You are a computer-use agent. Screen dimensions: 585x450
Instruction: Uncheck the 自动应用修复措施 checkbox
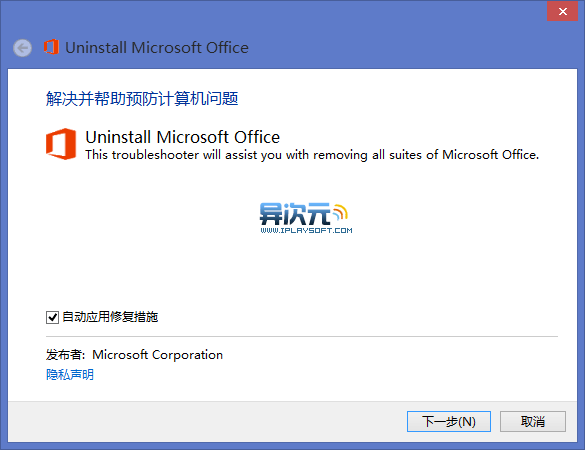tap(52, 318)
